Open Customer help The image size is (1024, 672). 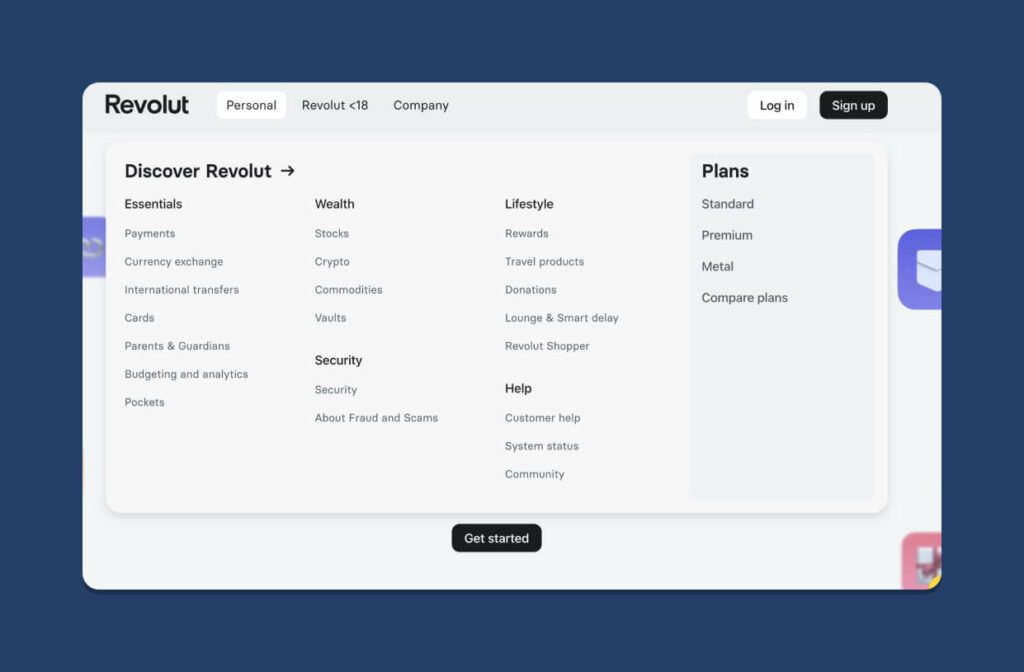[x=542, y=418]
